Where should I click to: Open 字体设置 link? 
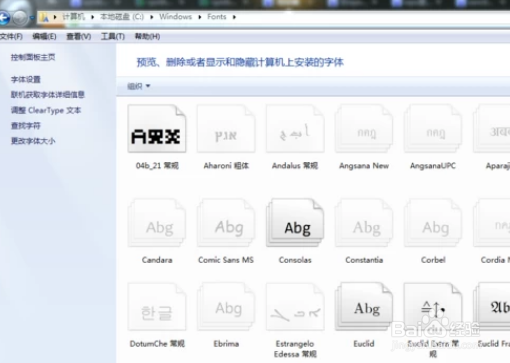[26, 79]
